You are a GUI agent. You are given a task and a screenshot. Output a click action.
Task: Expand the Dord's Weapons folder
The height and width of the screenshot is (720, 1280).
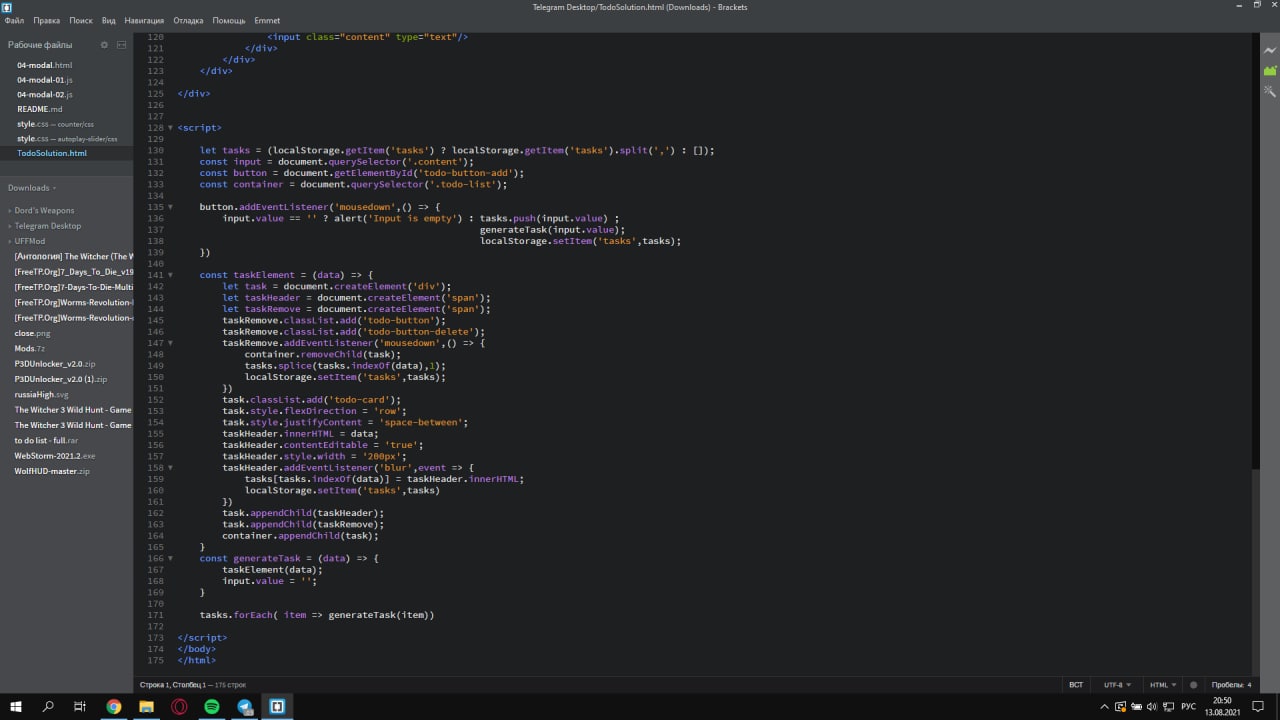pos(44,210)
